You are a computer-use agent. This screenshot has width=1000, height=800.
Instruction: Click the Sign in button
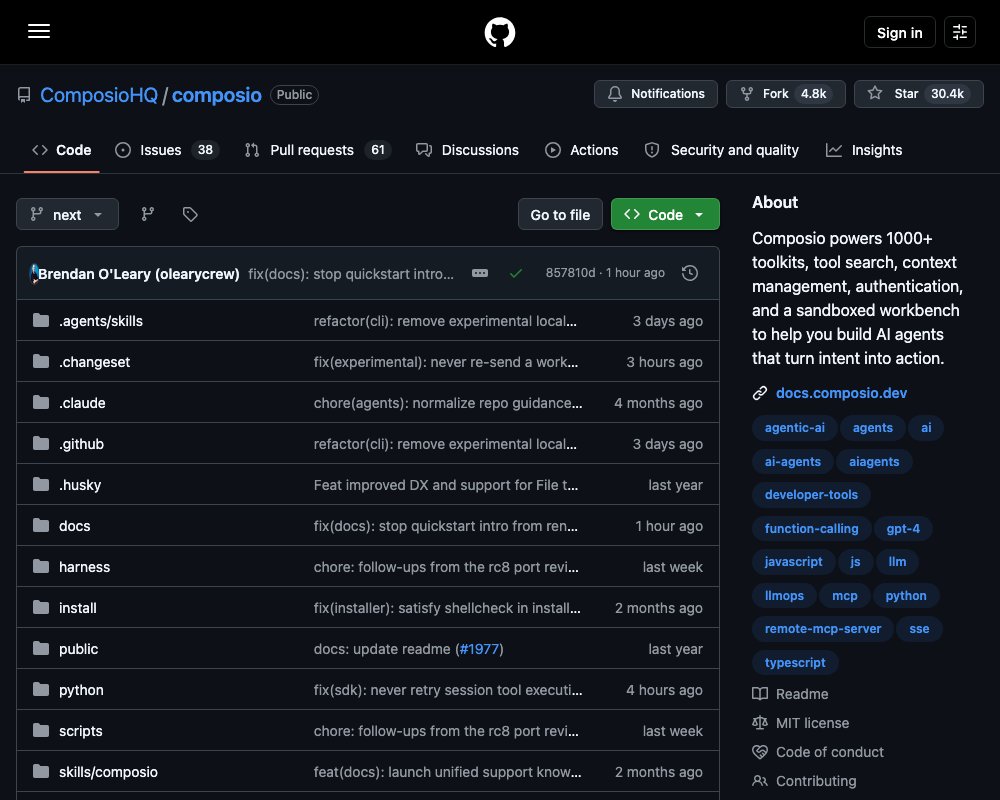coord(899,33)
